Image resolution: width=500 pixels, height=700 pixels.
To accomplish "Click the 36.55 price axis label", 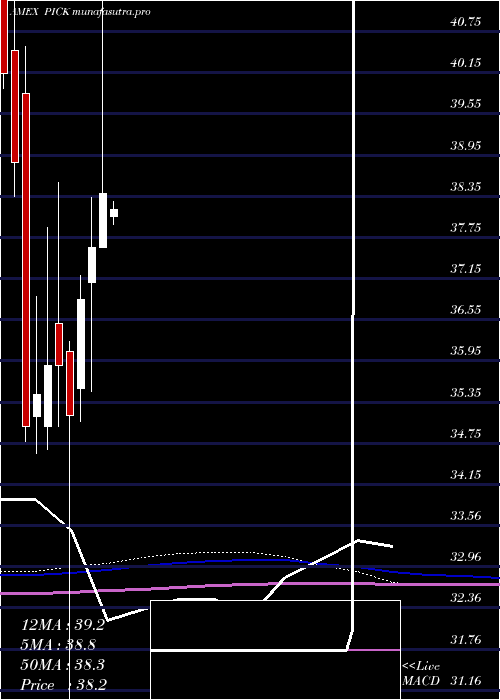I will pos(466,309).
